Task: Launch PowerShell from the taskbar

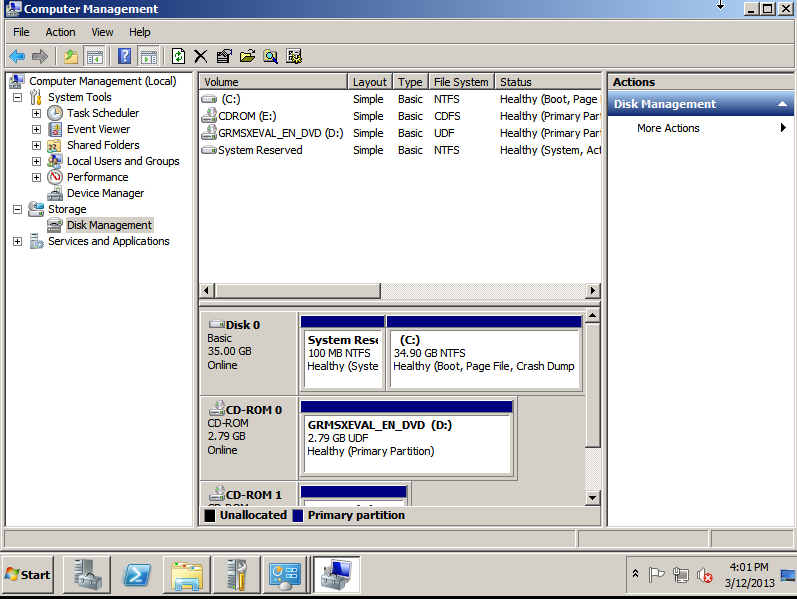Action: (x=137, y=575)
